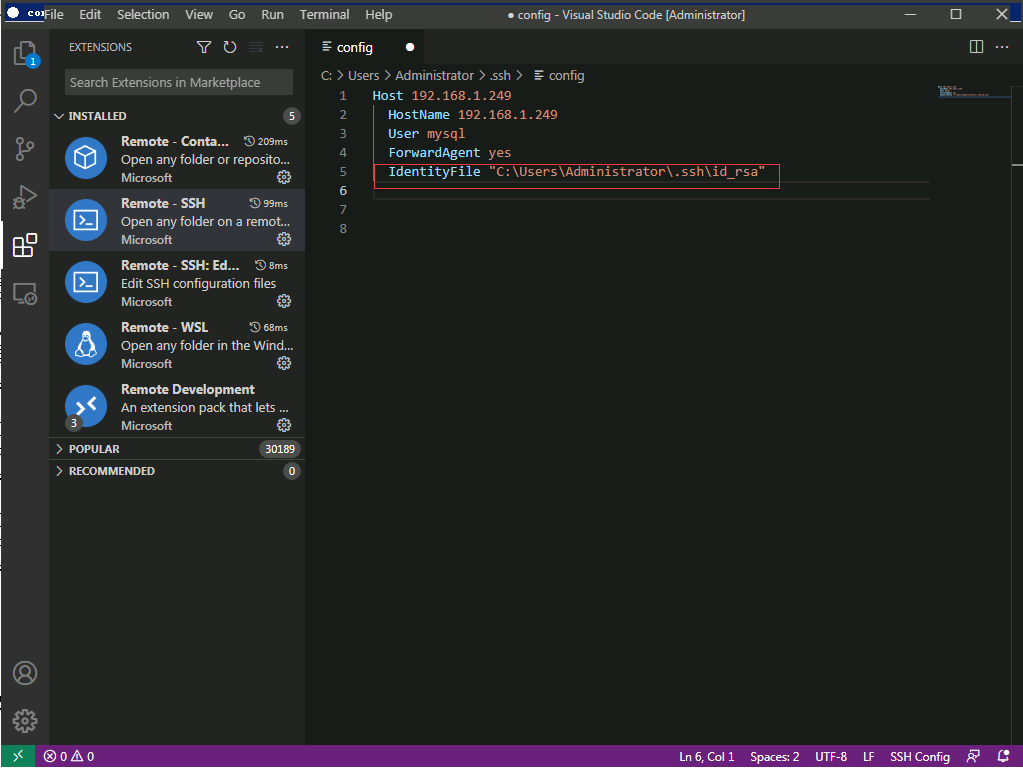Screen dimensions: 1023x769
Task: Split the editor to the right
Action: 977,47
